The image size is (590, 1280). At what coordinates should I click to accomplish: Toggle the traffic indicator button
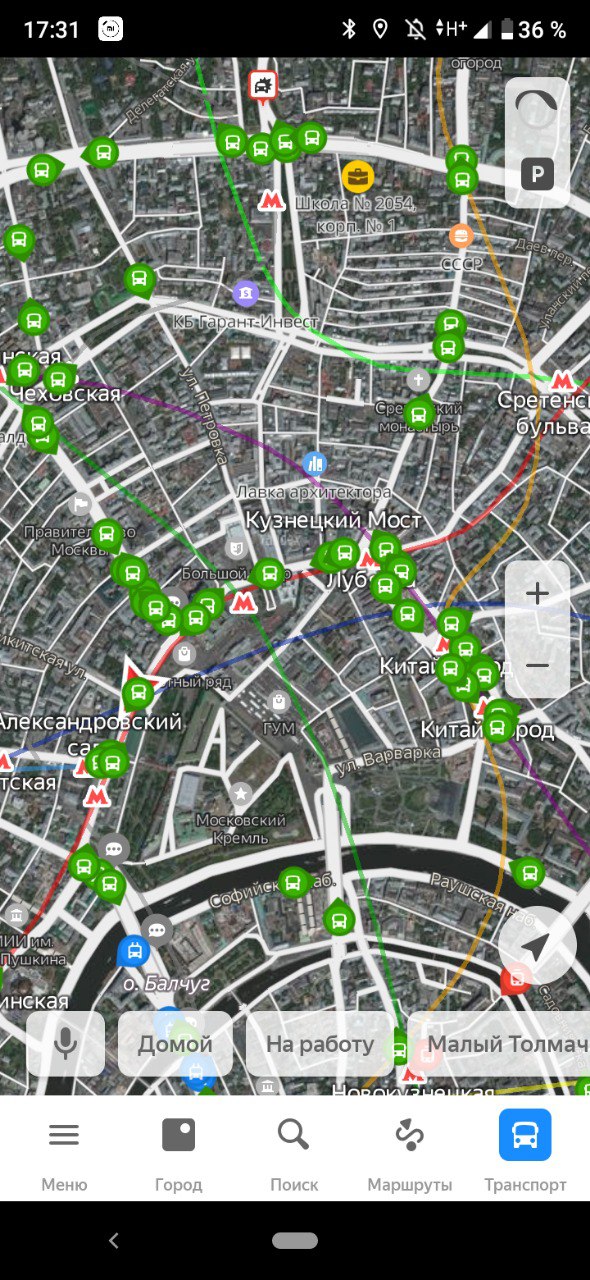tap(537, 110)
